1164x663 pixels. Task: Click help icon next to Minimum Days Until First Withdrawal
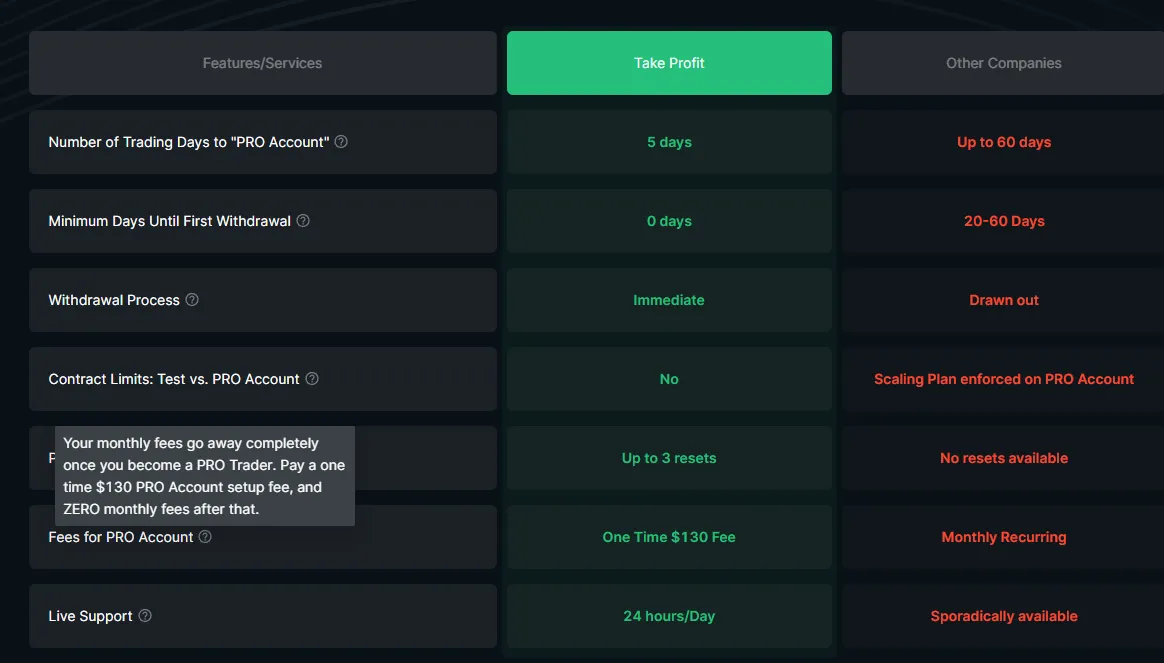[x=303, y=221]
